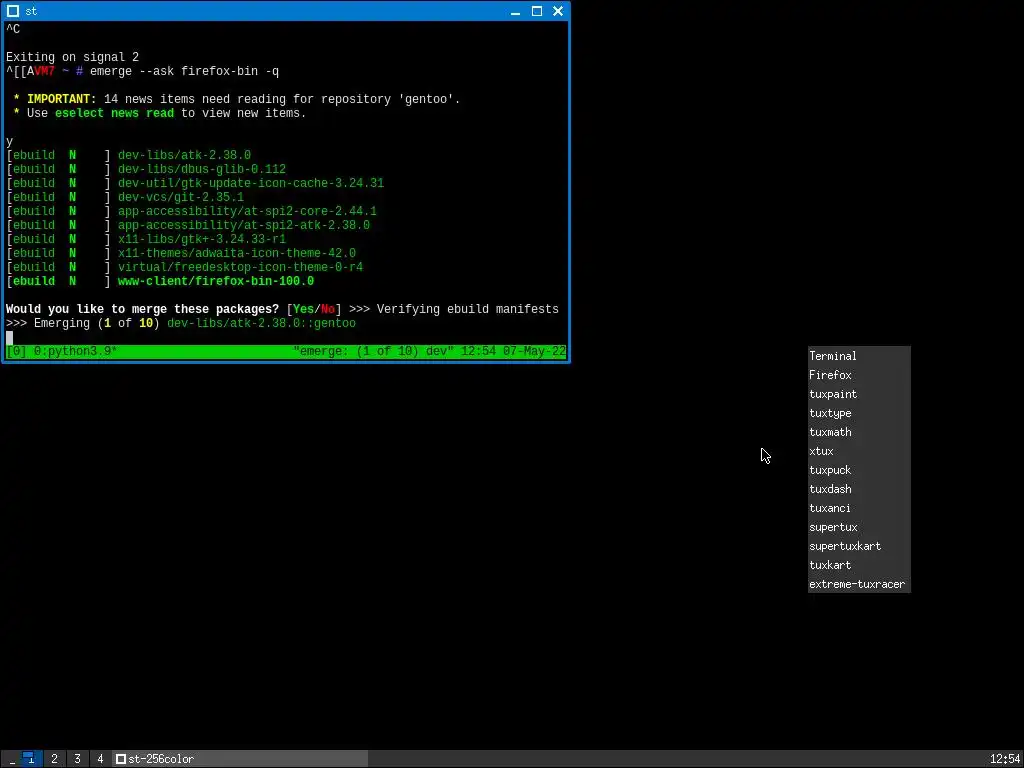Launch Firefox from the root menu
Viewport: 1024px width, 768px height.
pos(859,375)
